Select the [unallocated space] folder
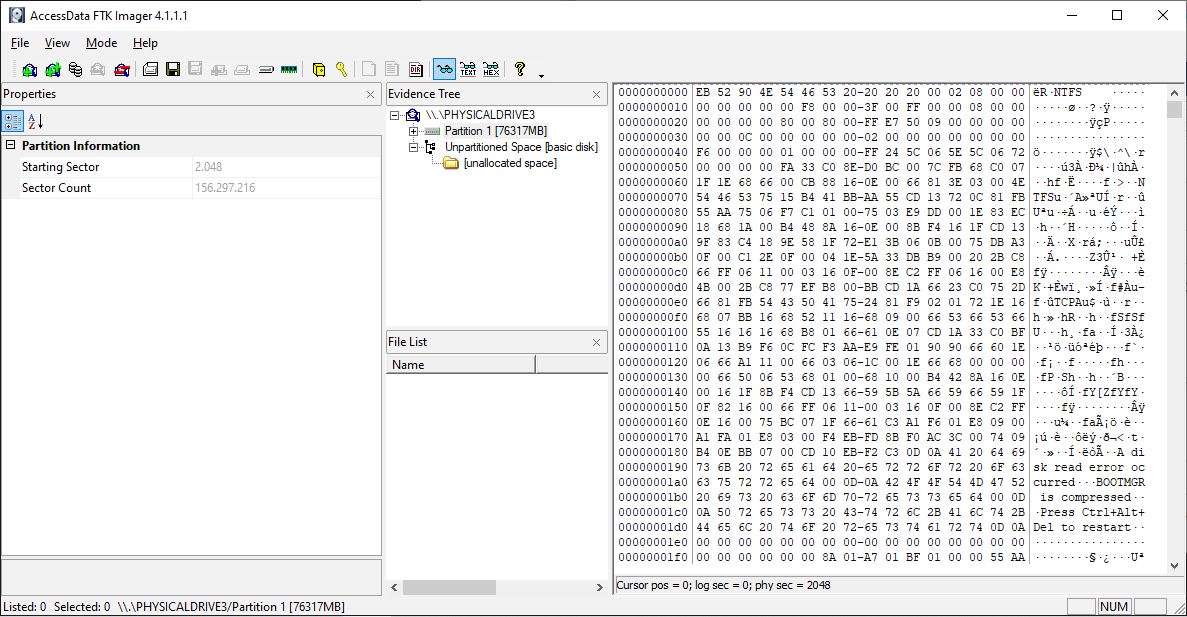This screenshot has height=617, width=1187. 509,163
